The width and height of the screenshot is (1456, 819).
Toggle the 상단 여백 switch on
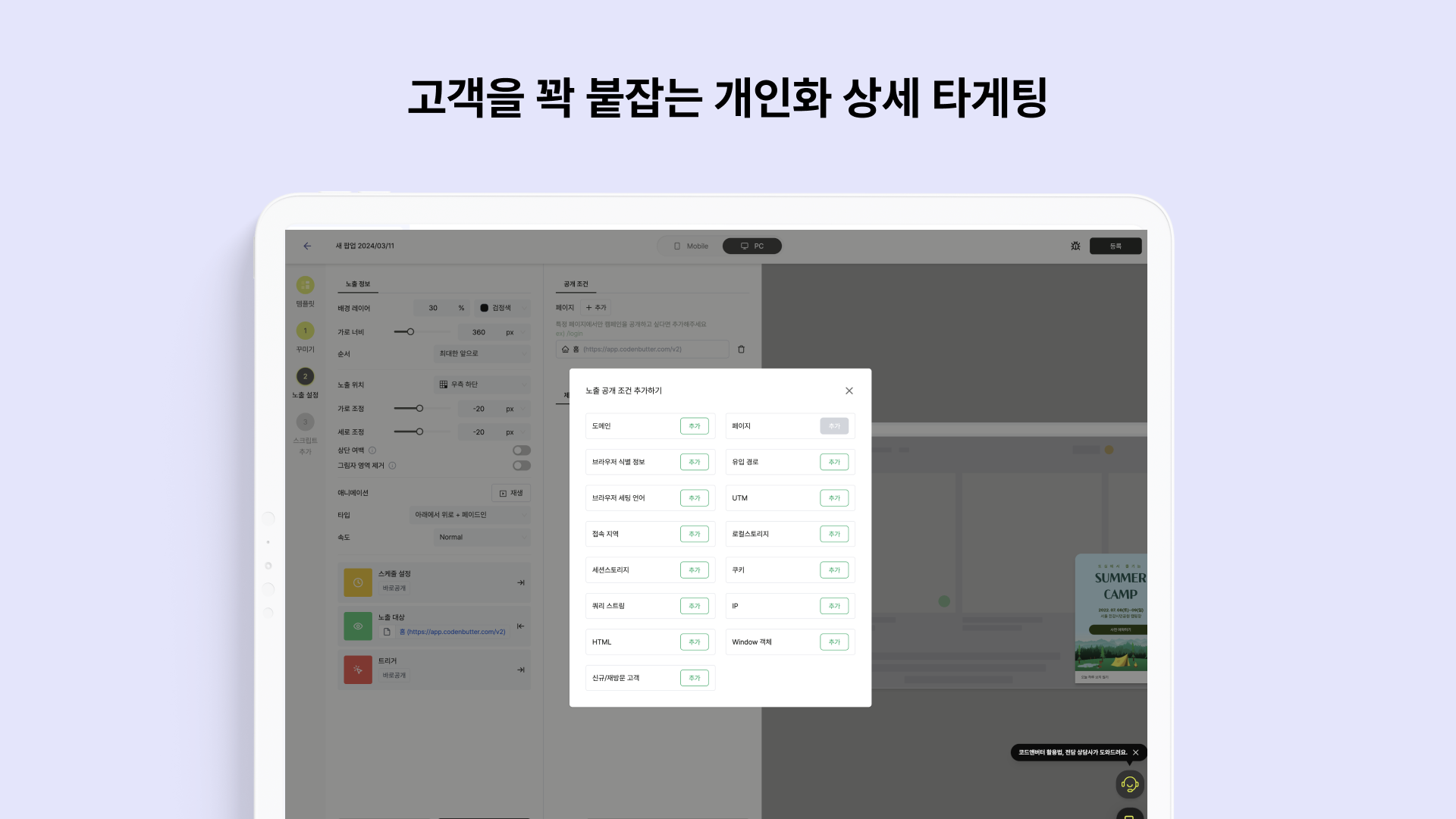click(x=521, y=450)
